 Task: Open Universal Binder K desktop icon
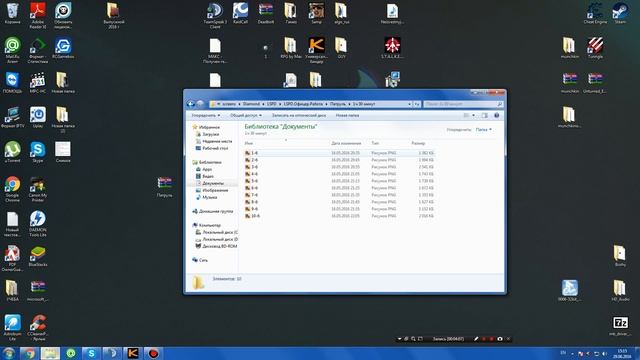(x=316, y=50)
